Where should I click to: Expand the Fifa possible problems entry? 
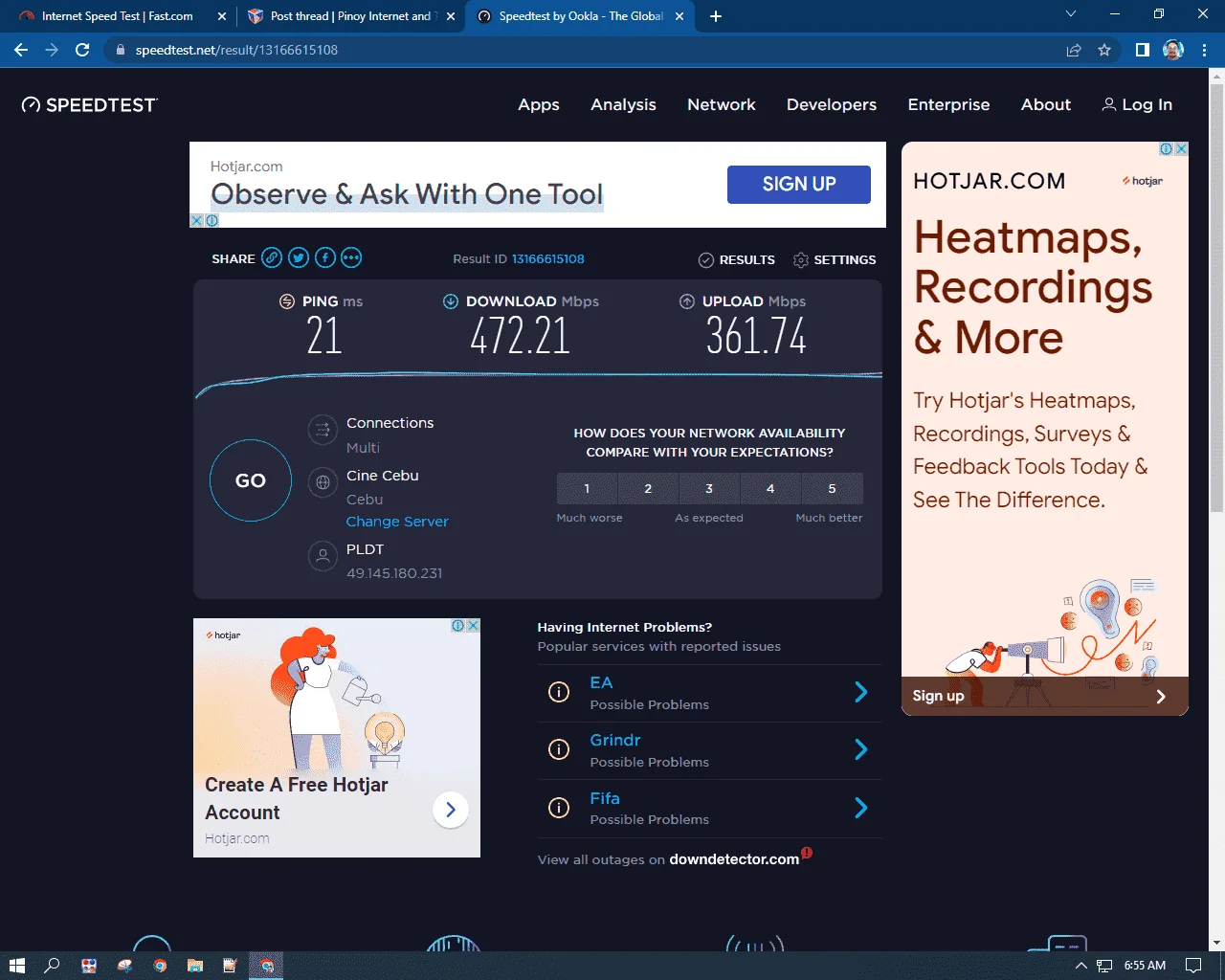[x=860, y=808]
